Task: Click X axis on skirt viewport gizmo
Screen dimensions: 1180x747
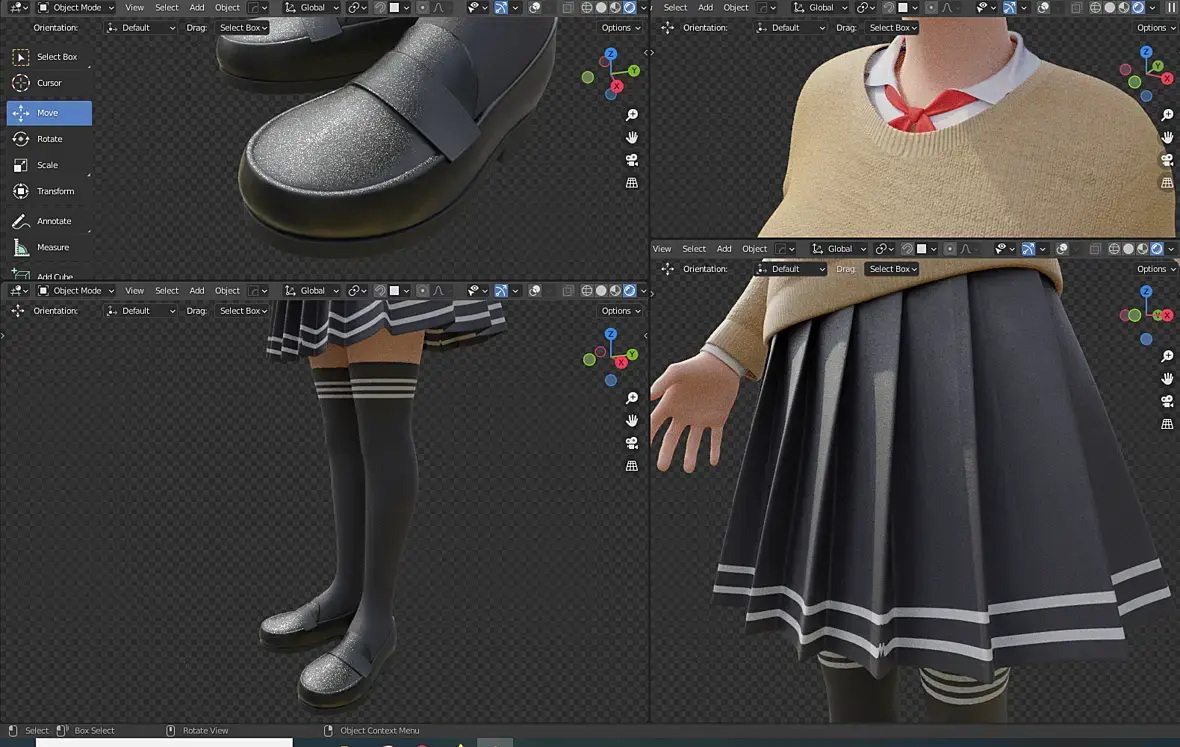Action: pos(1167,315)
